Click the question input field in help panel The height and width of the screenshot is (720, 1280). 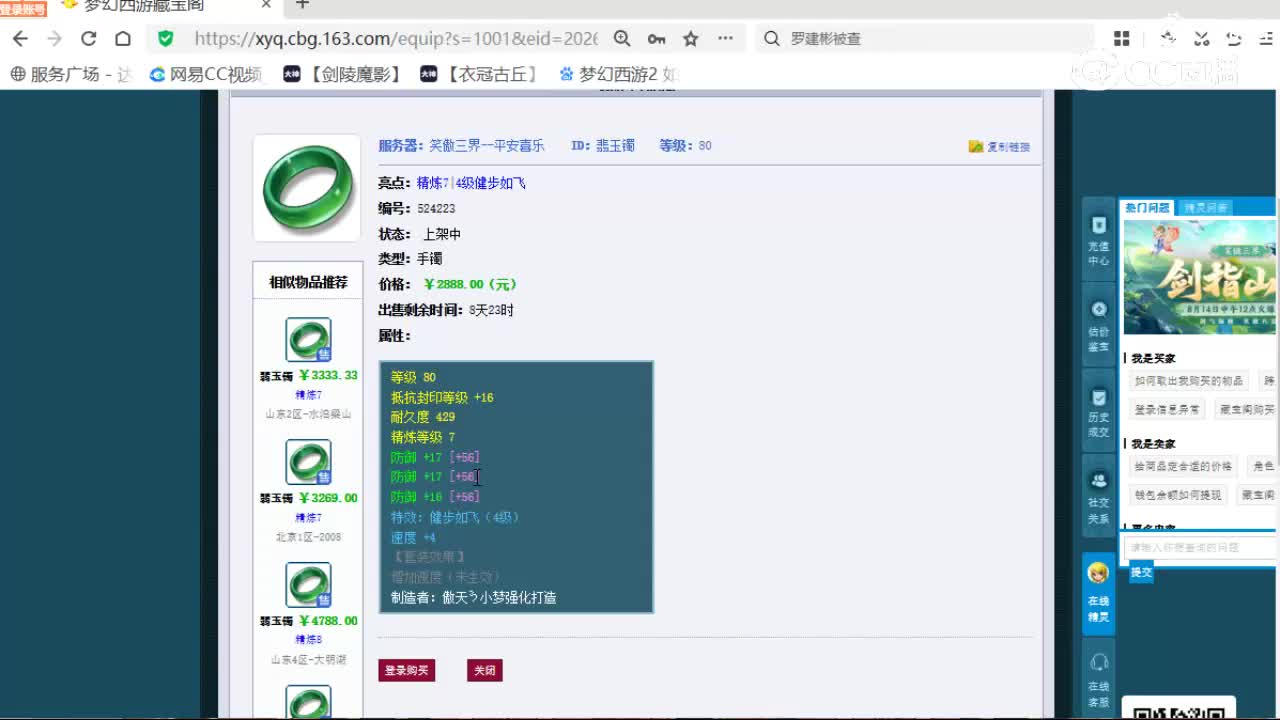1200,548
